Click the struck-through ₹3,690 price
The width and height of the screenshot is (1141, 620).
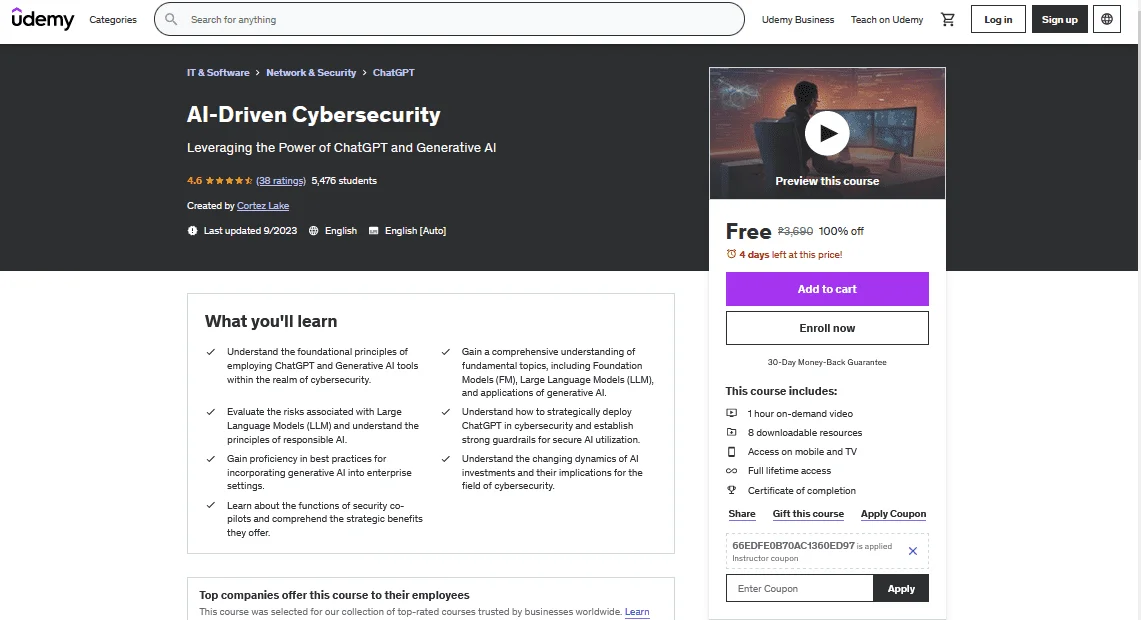795,231
